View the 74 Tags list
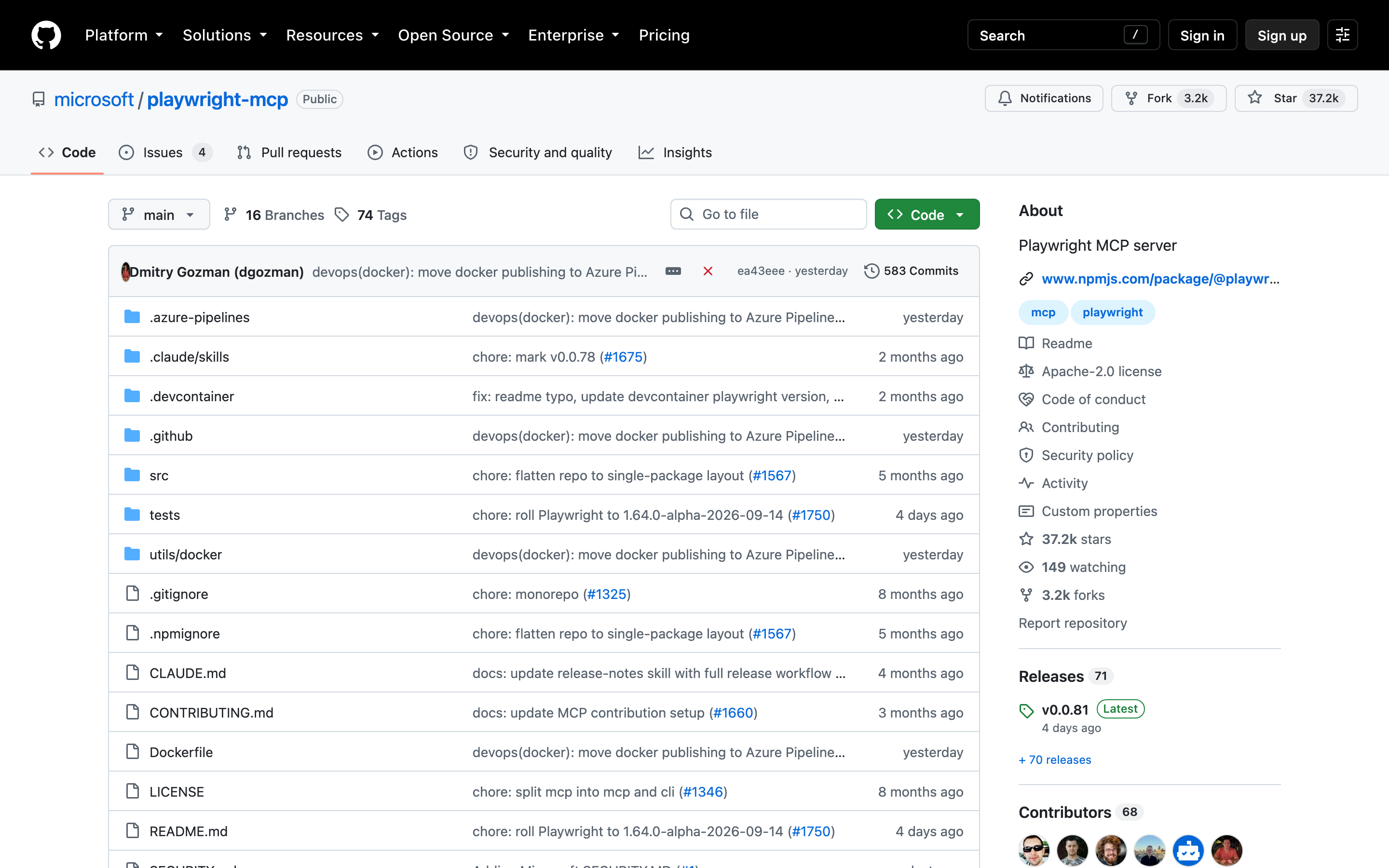 tap(371, 215)
